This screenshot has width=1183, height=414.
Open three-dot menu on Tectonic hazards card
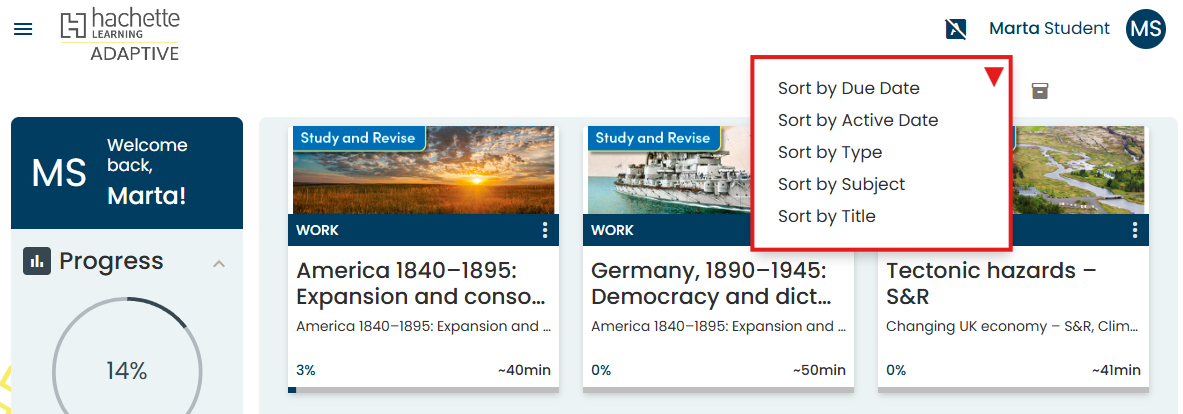click(x=1135, y=231)
